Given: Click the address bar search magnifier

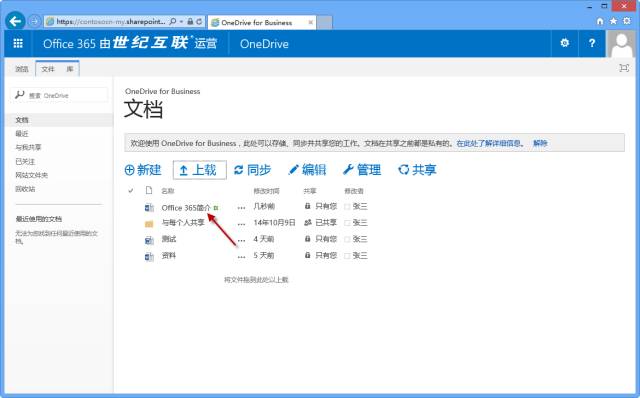Looking at the screenshot, I should [173, 21].
